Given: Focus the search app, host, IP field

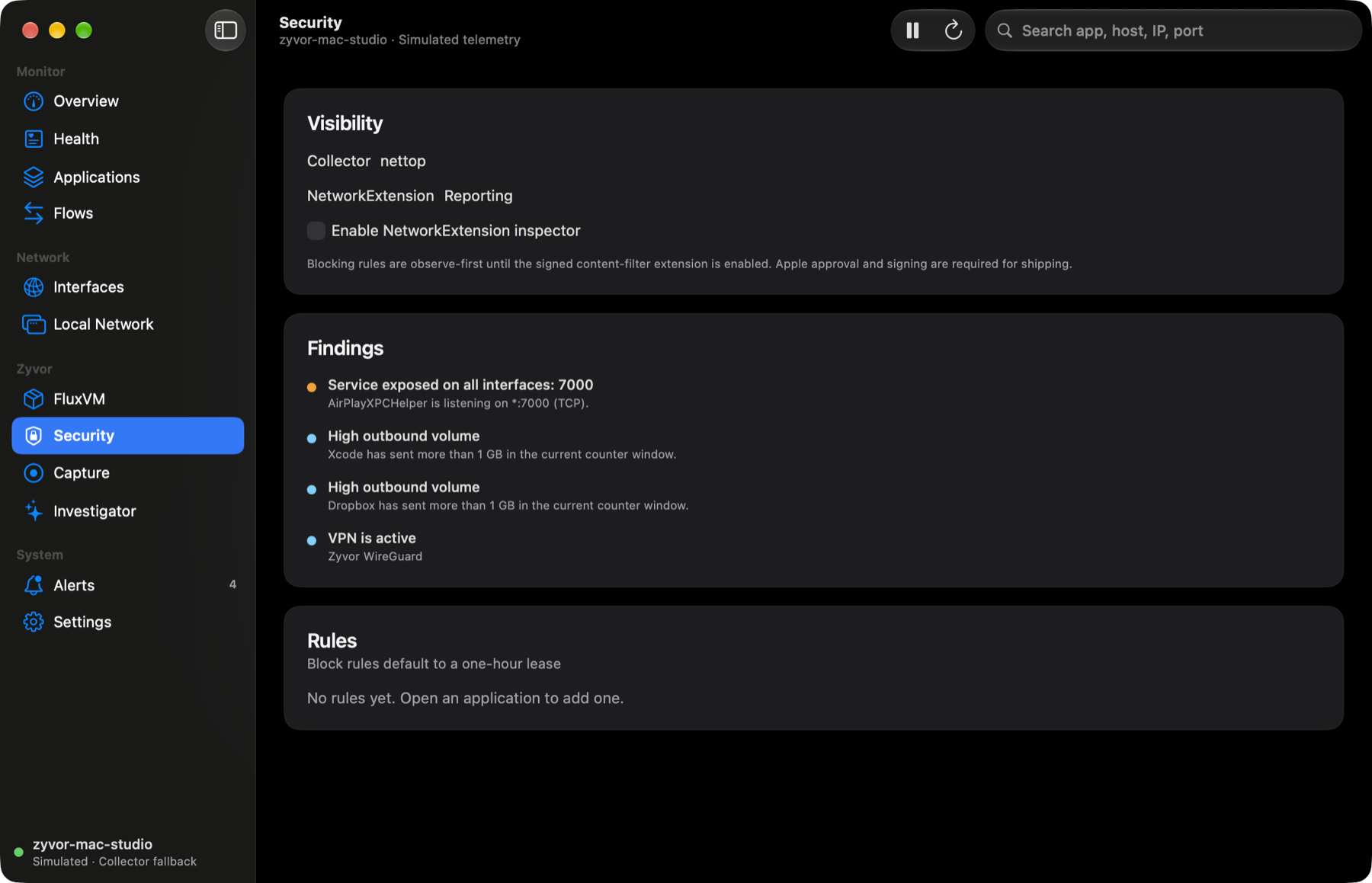Looking at the screenshot, I should 1173,30.
